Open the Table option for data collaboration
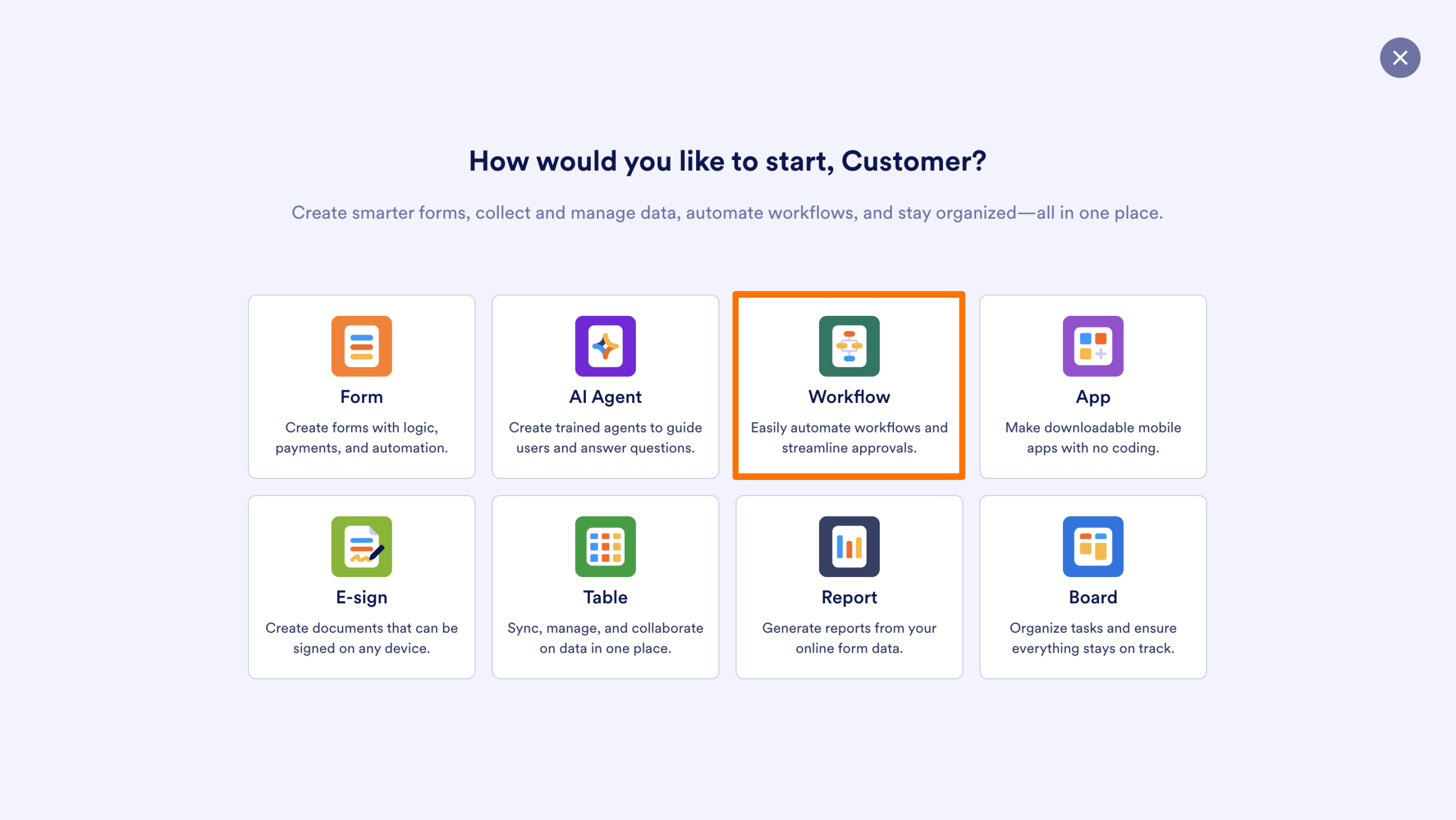 point(605,587)
